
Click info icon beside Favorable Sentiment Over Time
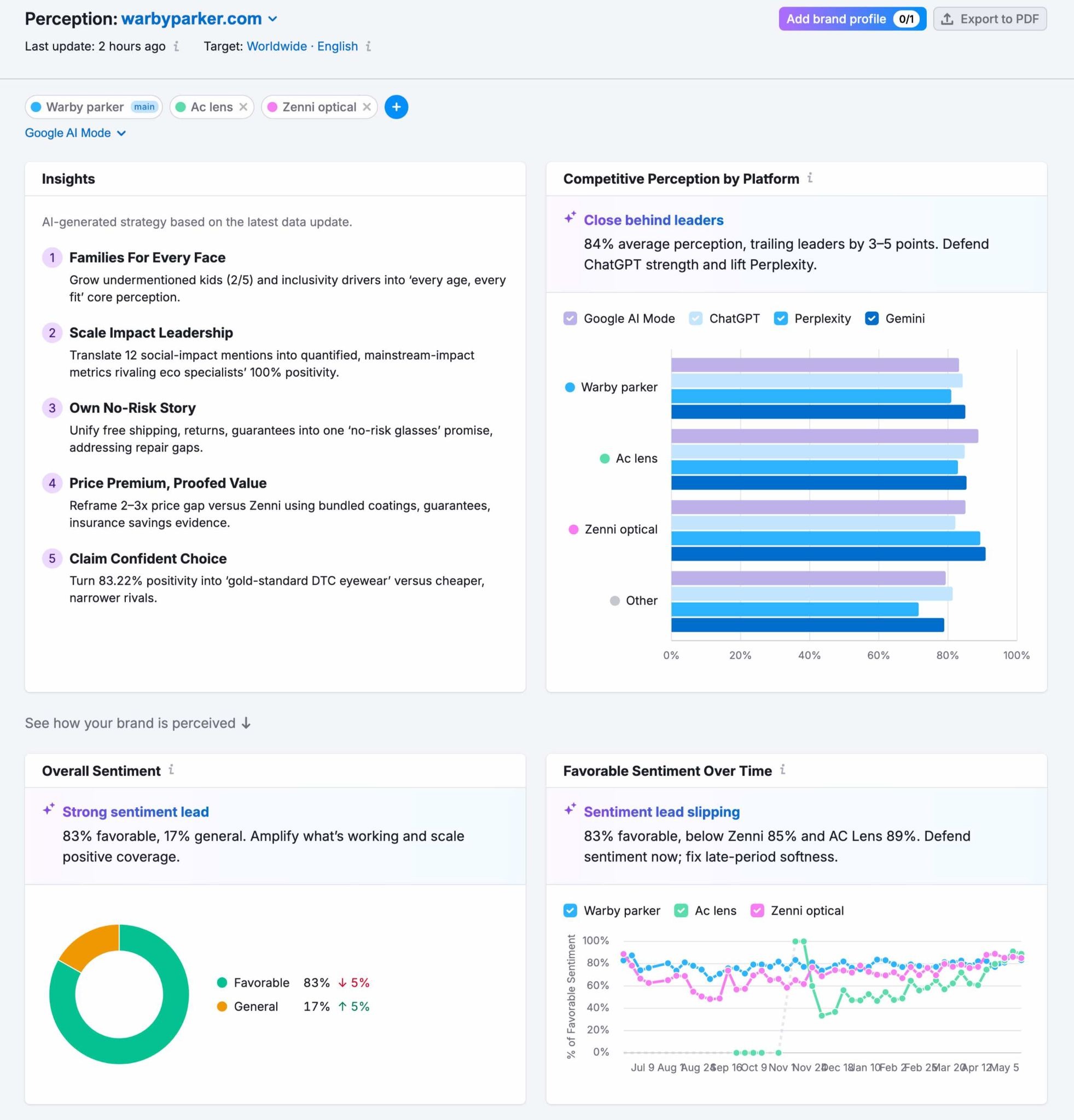click(782, 771)
